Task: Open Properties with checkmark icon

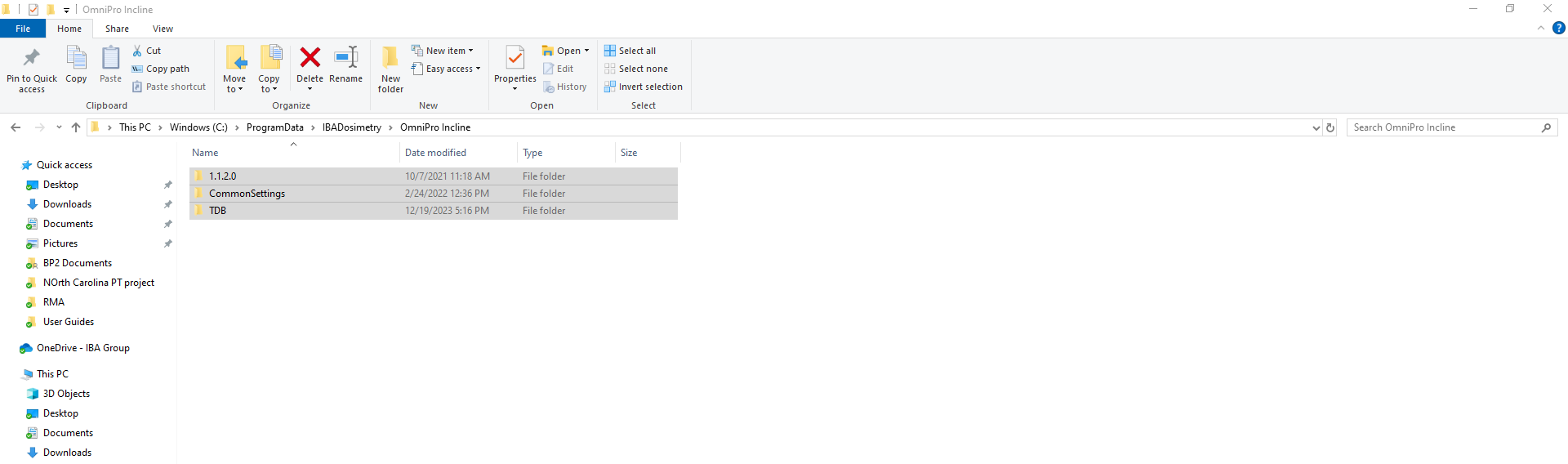Action: pos(514,59)
